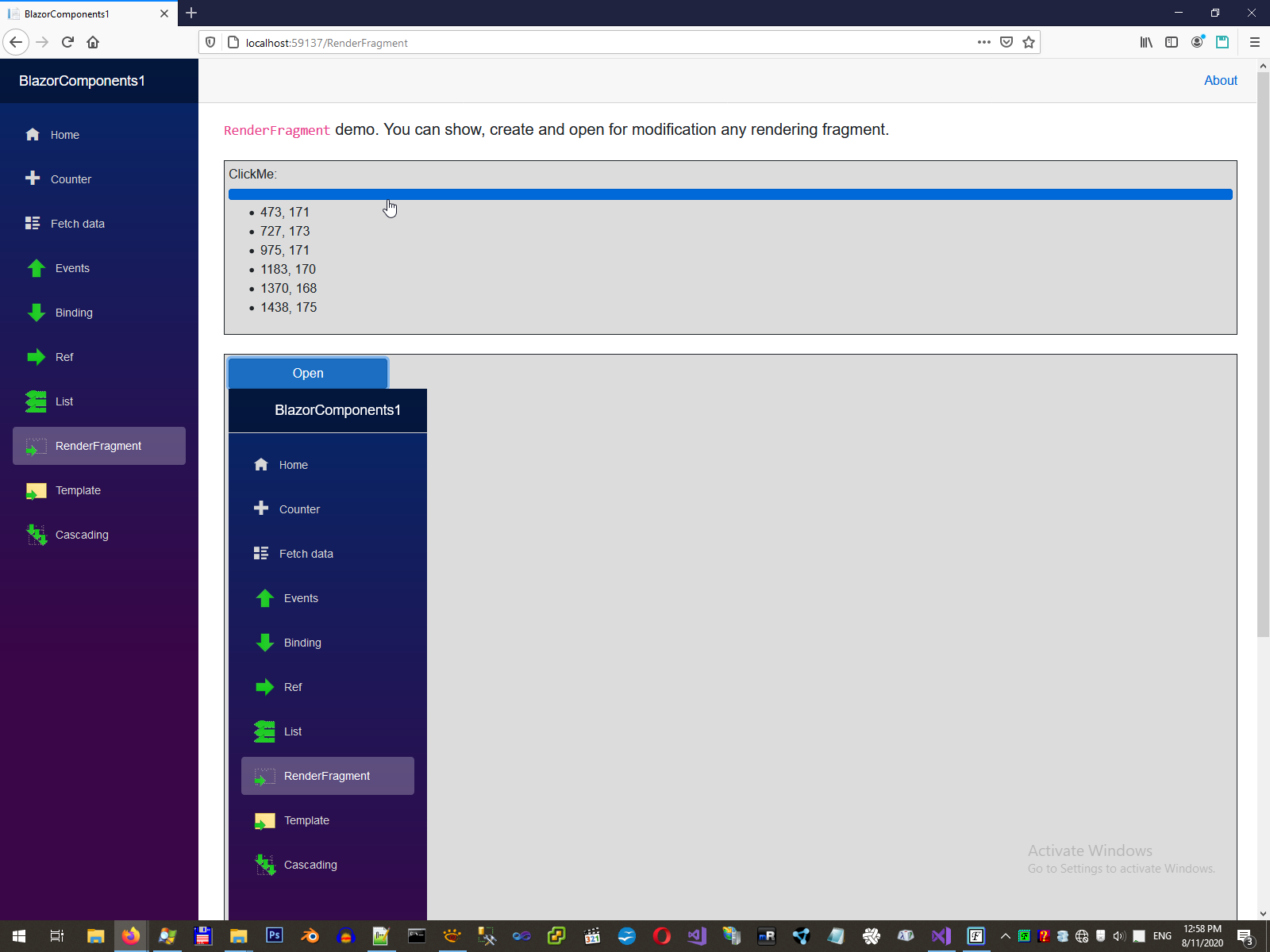Open the Windows Start menu
This screenshot has height=952, width=1270.
pyautogui.click(x=19, y=936)
